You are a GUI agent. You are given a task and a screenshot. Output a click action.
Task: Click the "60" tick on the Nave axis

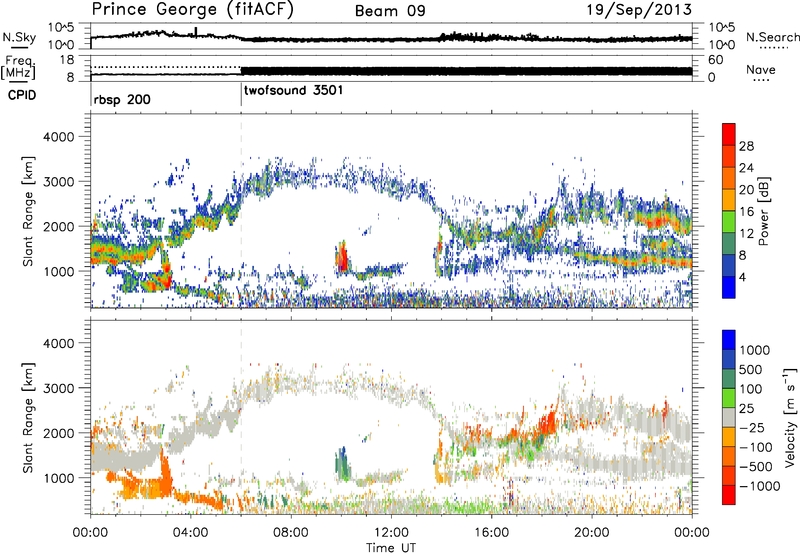click(716, 60)
